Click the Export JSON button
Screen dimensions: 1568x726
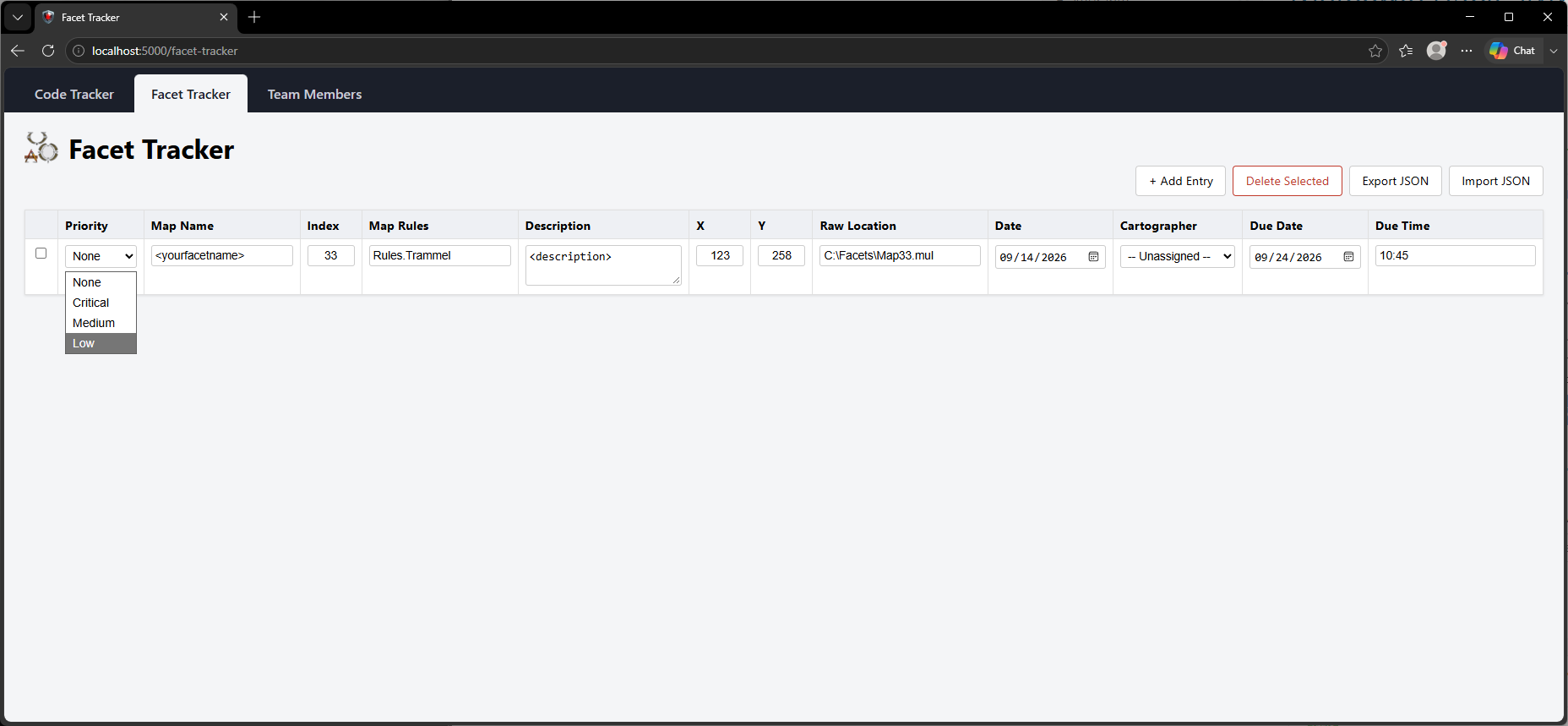point(1396,181)
